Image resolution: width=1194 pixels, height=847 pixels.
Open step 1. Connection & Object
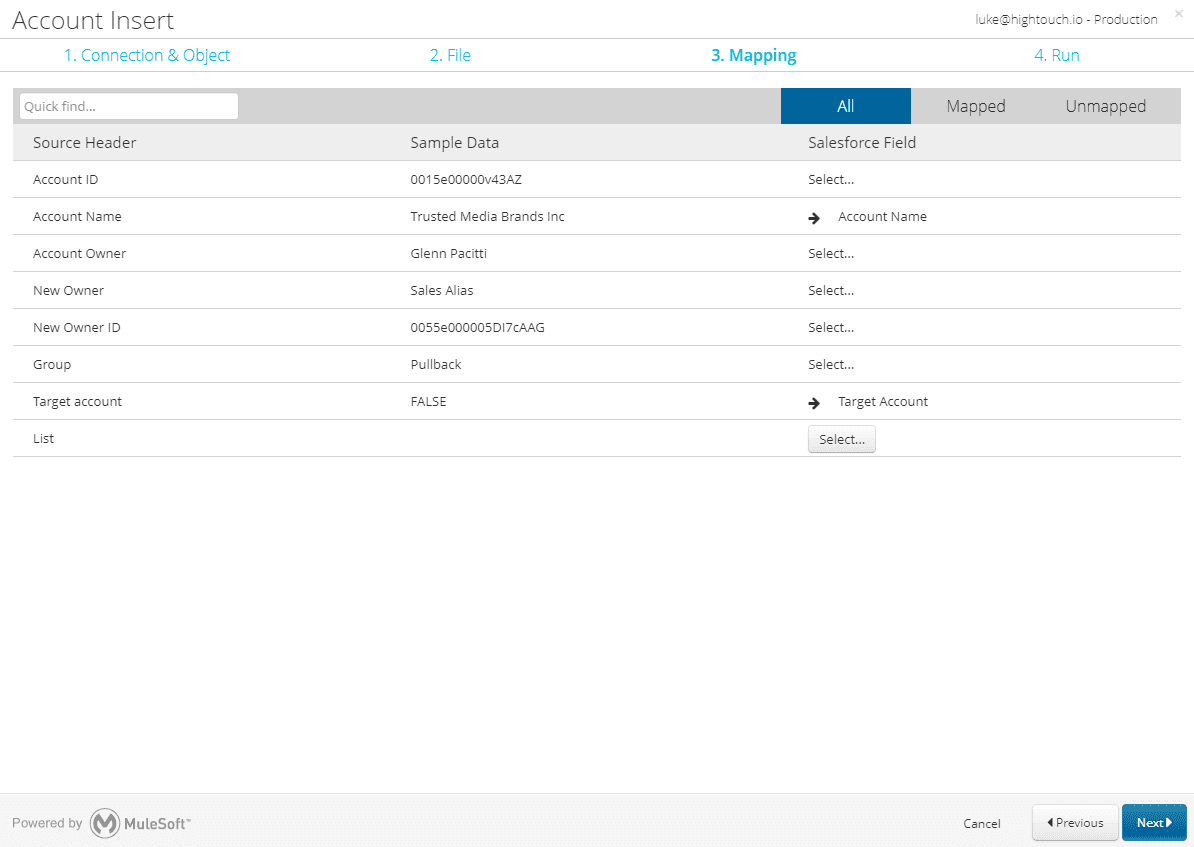pos(147,55)
